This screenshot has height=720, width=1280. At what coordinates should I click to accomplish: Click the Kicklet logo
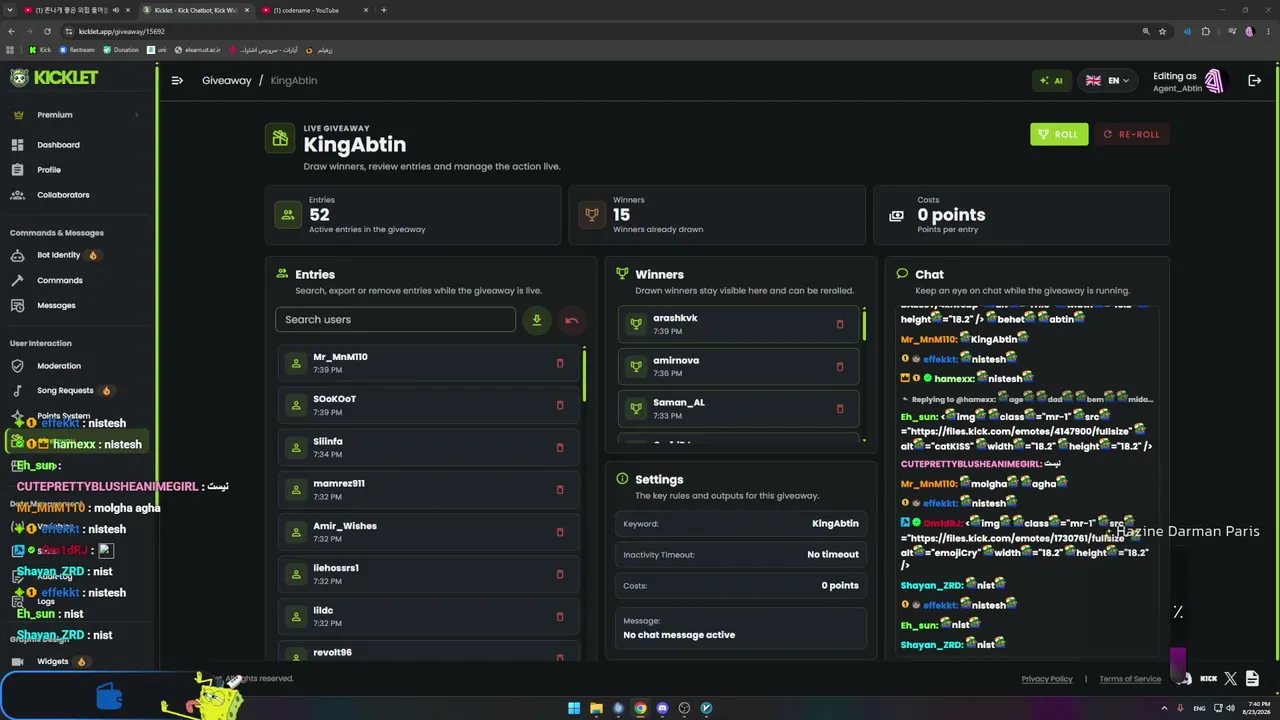[x=54, y=78]
